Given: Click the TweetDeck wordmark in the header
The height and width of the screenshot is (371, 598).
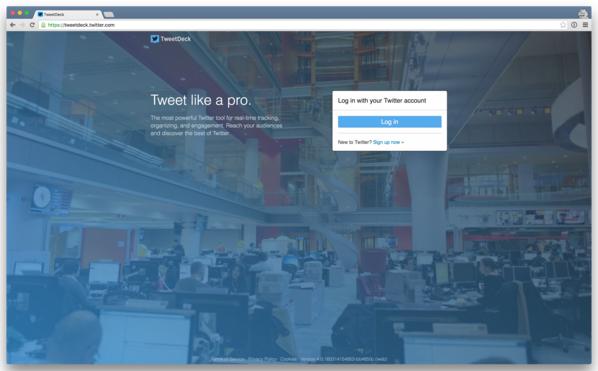Looking at the screenshot, I should click(x=176, y=39).
